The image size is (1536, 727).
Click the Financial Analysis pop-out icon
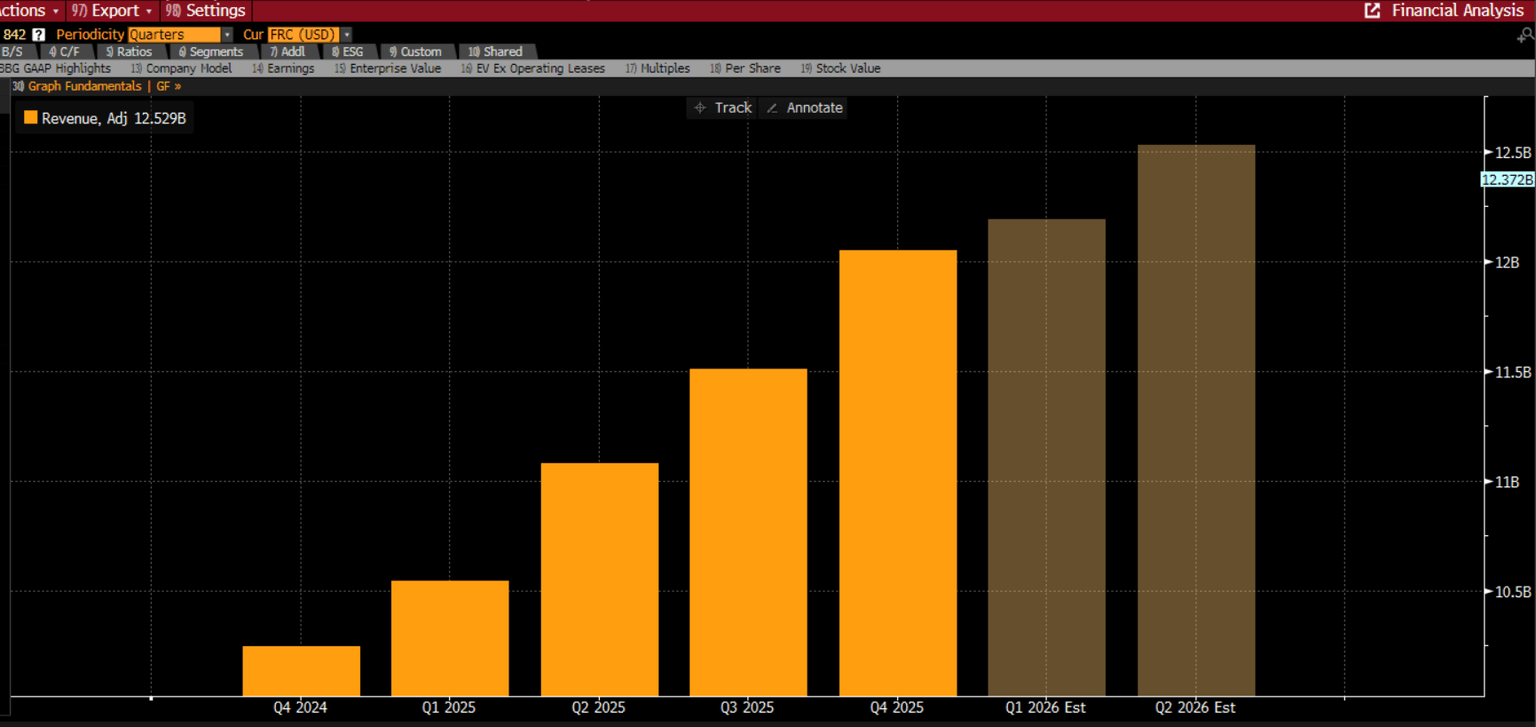click(x=1373, y=11)
